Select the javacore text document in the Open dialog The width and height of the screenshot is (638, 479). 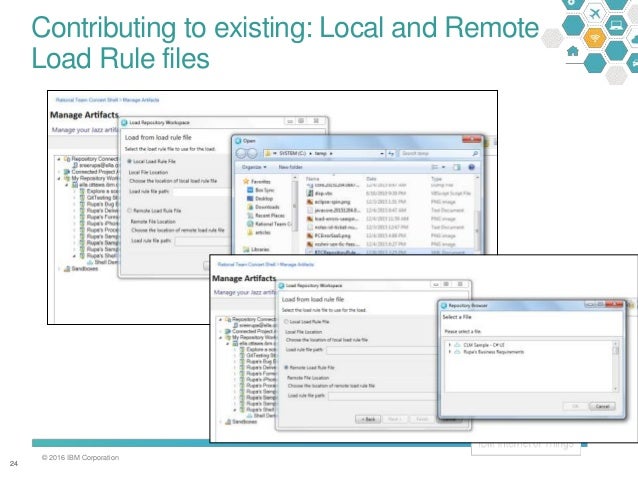334,210
